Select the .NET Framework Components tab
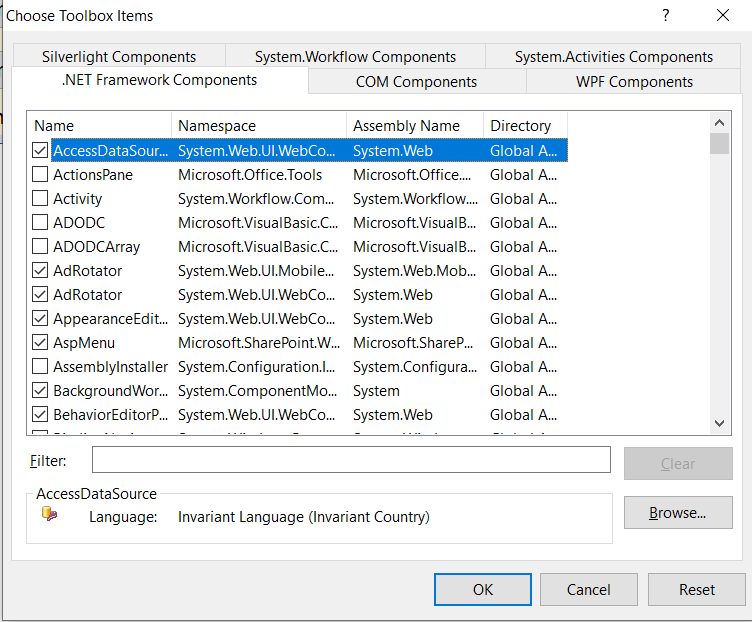Image resolution: width=752 pixels, height=622 pixels. [159, 80]
